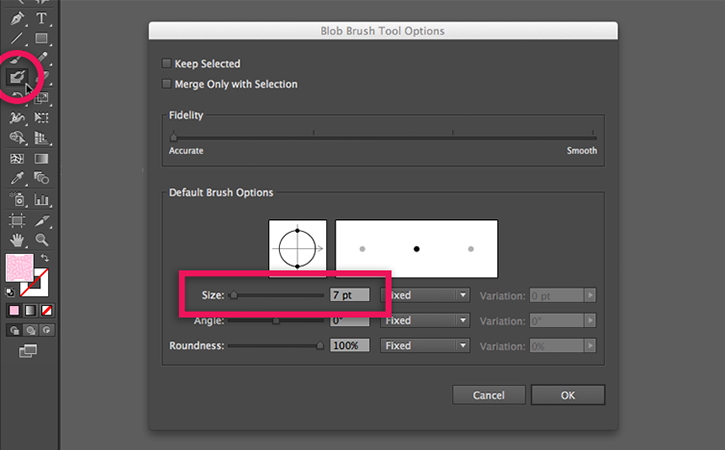725x450 pixels.
Task: Select the Artboard tool
Action: coord(17,219)
